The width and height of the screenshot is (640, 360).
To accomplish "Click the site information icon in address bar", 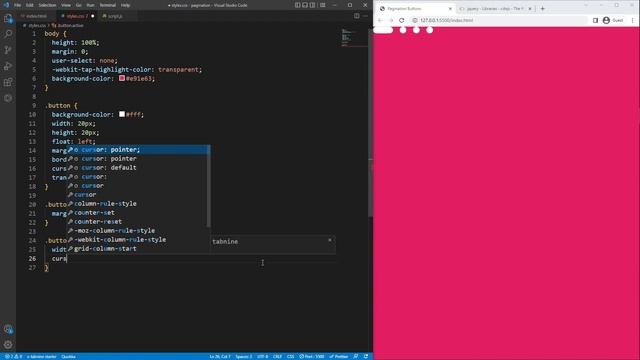I will click(x=415, y=20).
